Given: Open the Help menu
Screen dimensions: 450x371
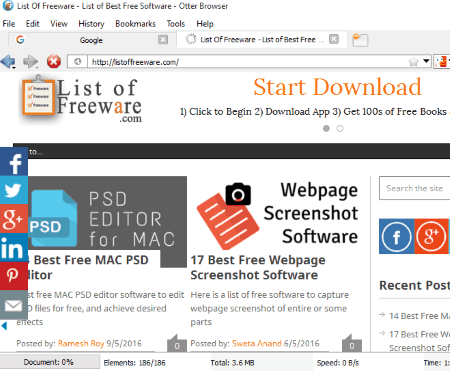Looking at the screenshot, I should pos(205,24).
